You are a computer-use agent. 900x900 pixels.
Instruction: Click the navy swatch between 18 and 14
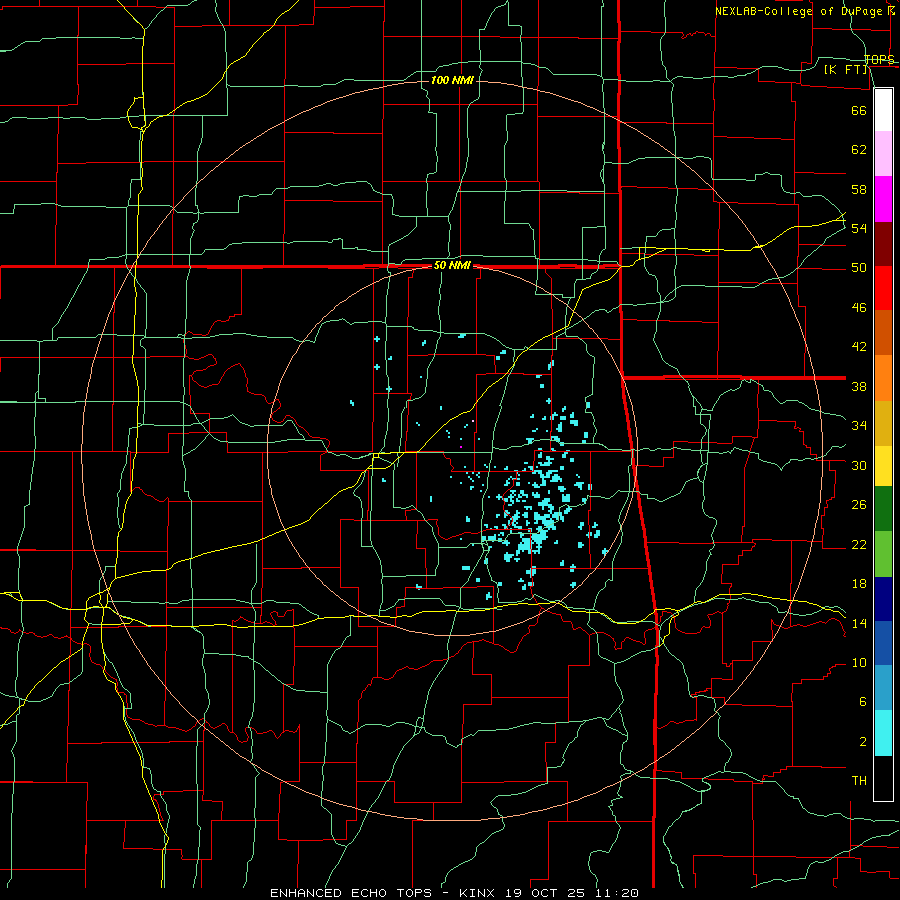pyautogui.click(x=883, y=599)
